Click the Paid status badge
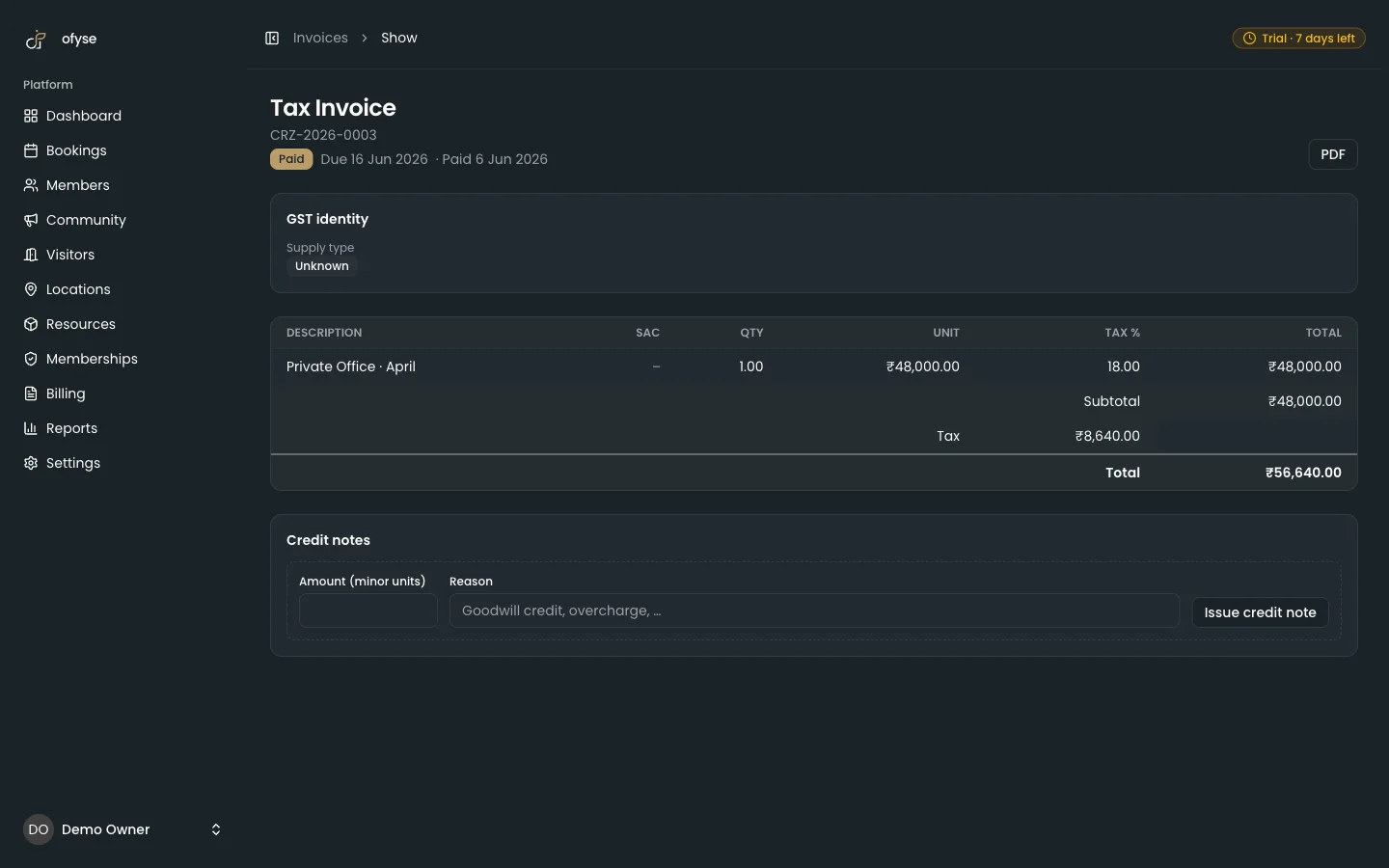Image resolution: width=1389 pixels, height=868 pixels. tap(291, 159)
